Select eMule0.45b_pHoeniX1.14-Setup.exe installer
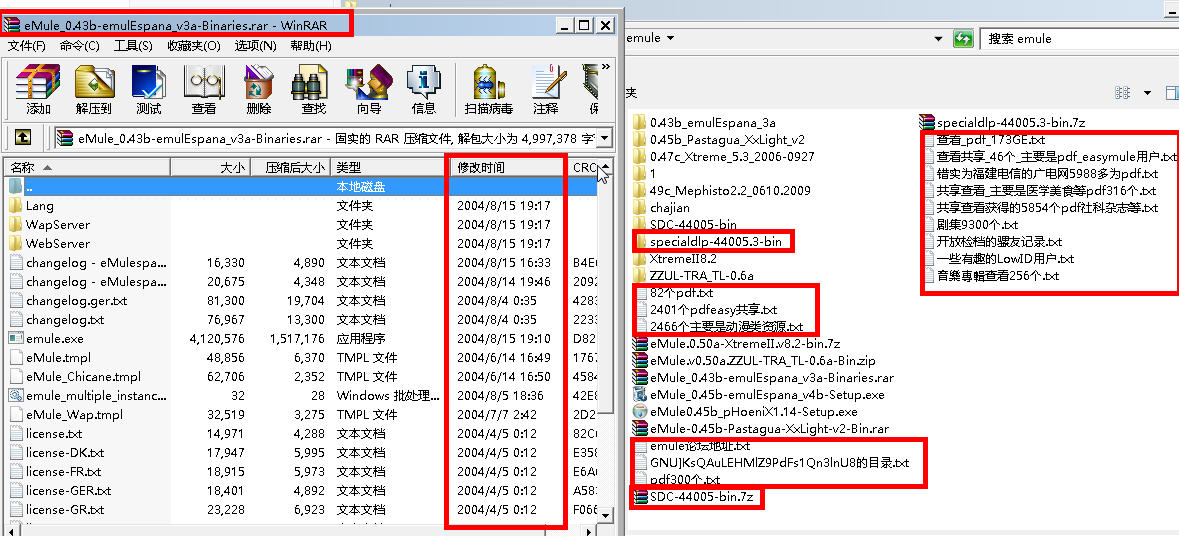1179x536 pixels. 753,412
